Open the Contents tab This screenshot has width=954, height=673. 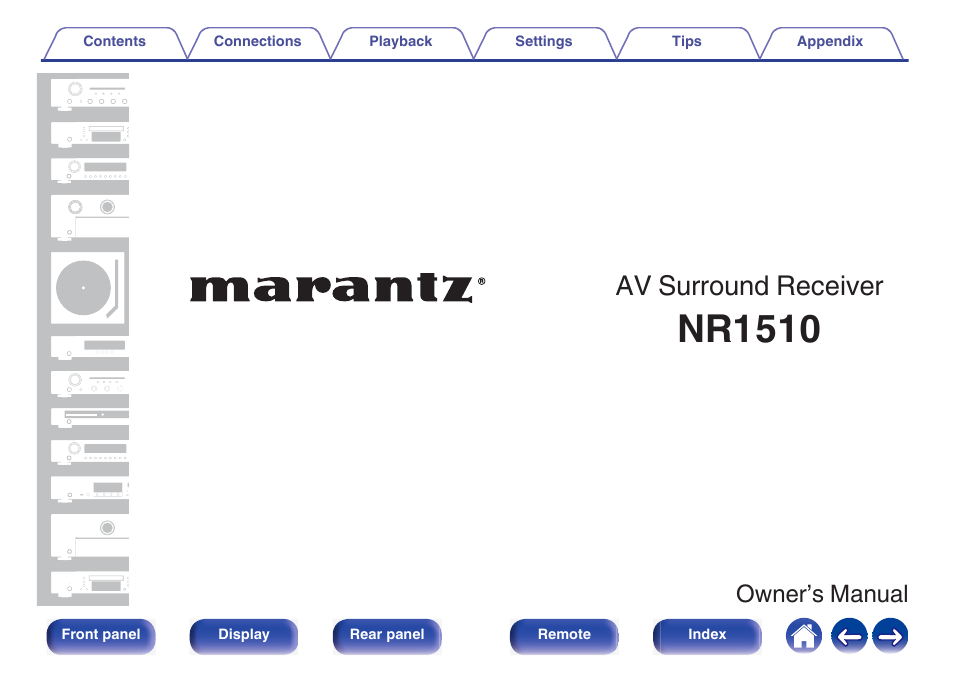(114, 43)
